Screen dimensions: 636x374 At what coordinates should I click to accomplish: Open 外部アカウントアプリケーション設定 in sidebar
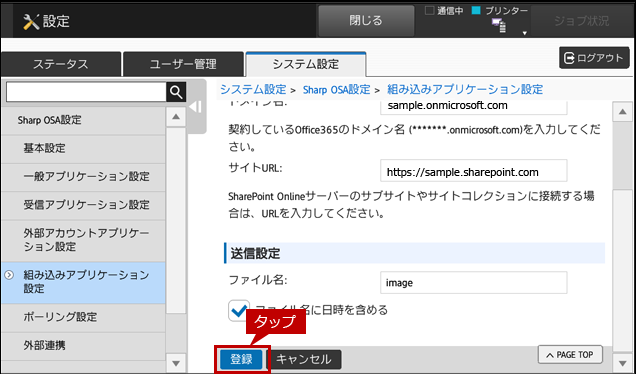(83, 240)
